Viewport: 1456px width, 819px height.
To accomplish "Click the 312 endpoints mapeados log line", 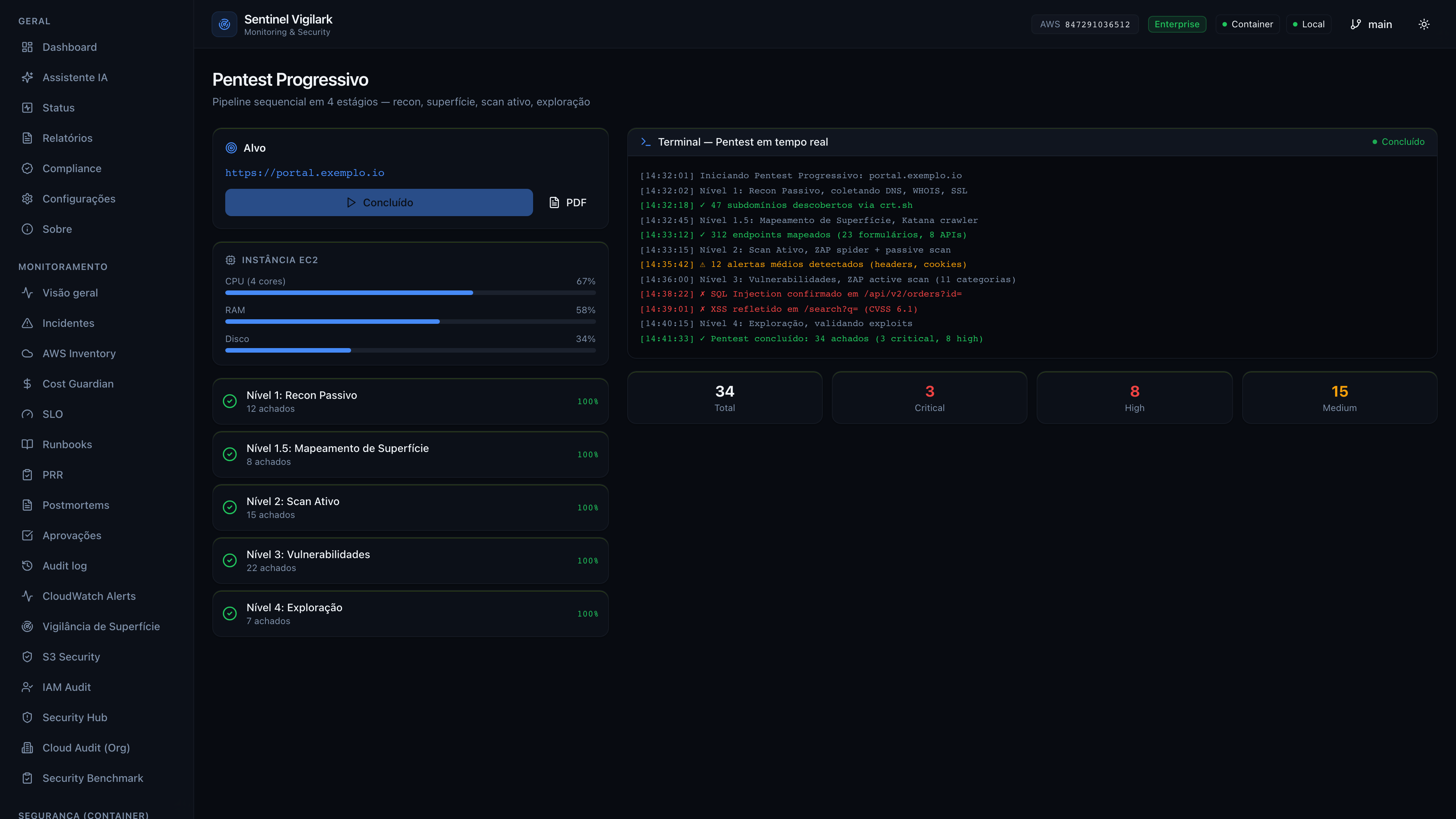I will [803, 235].
